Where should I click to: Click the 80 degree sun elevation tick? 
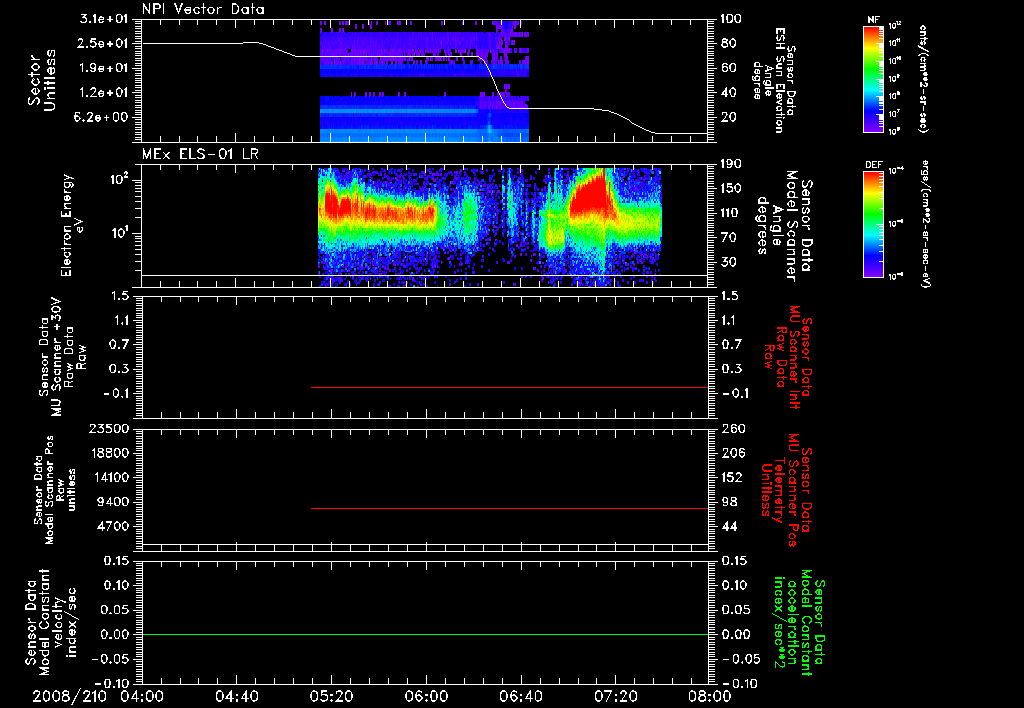coord(728,43)
